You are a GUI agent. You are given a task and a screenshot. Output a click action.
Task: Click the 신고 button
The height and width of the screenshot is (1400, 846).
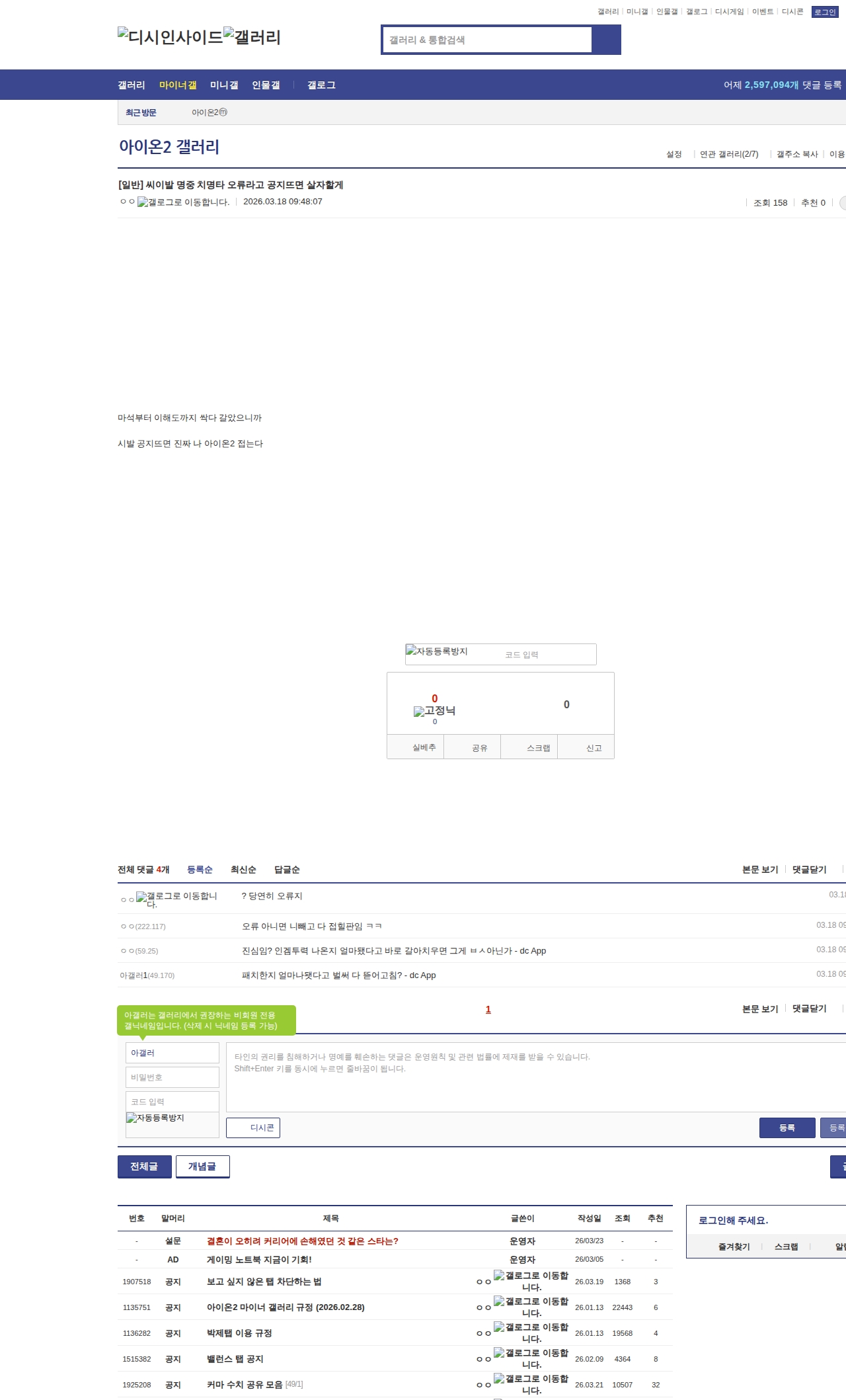tap(586, 747)
